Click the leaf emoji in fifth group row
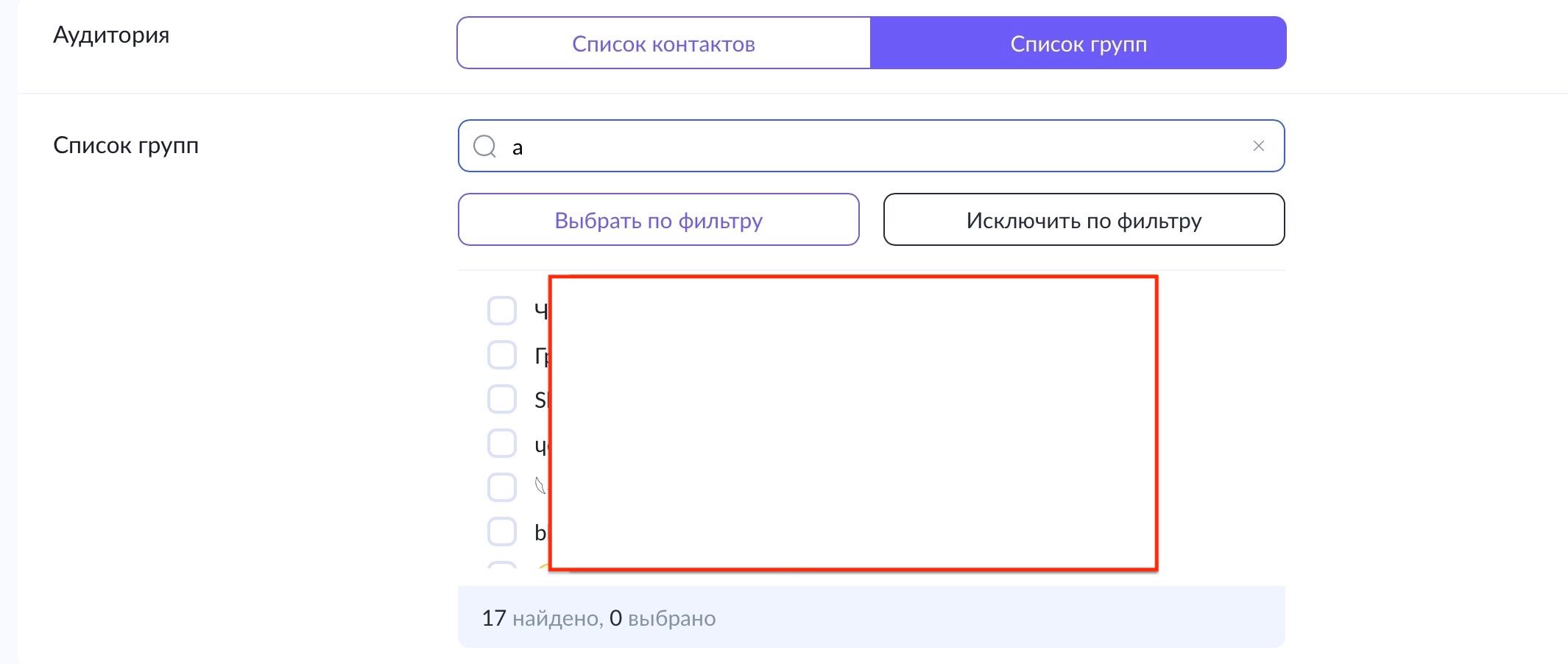 pyautogui.click(x=541, y=486)
